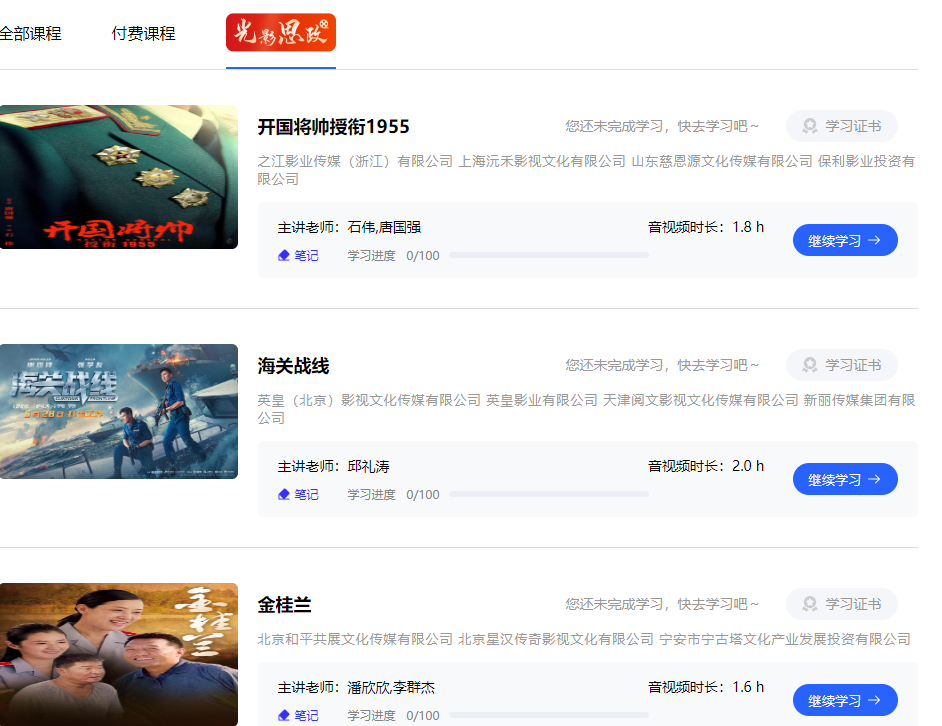942x726 pixels.
Task: Click the note pencil icon for 海关战线
Action: click(x=284, y=495)
